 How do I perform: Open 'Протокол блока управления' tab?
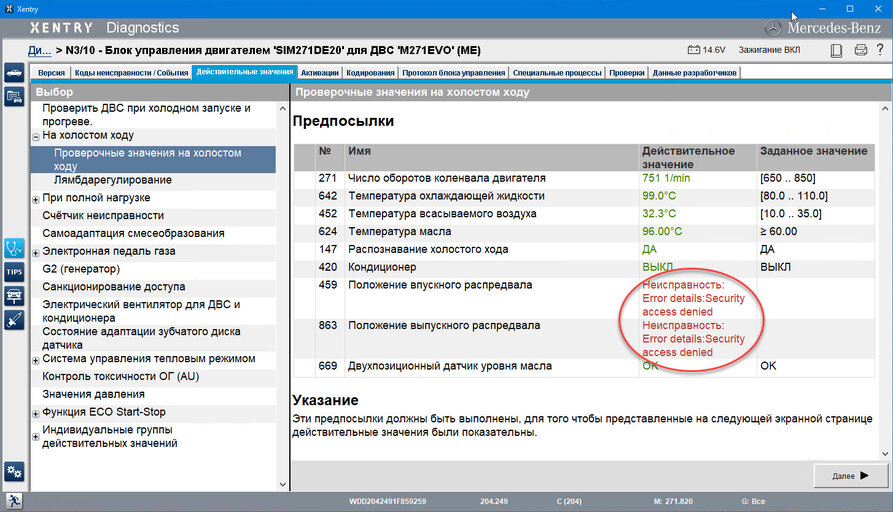point(453,72)
